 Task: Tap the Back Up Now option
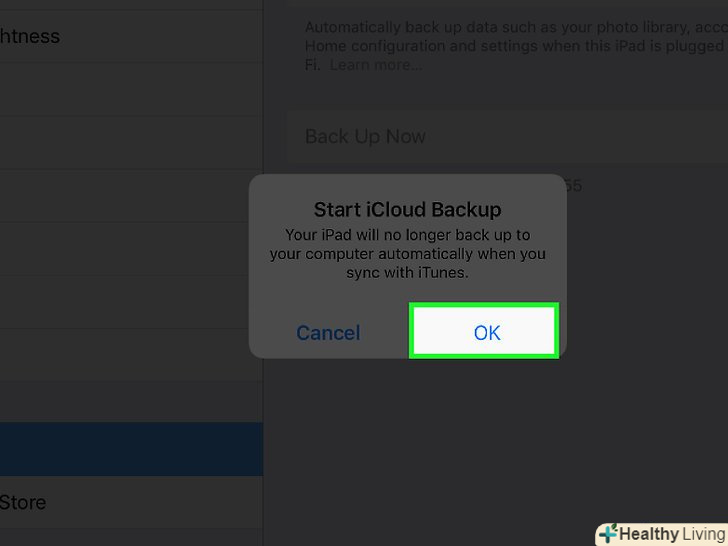coord(365,137)
